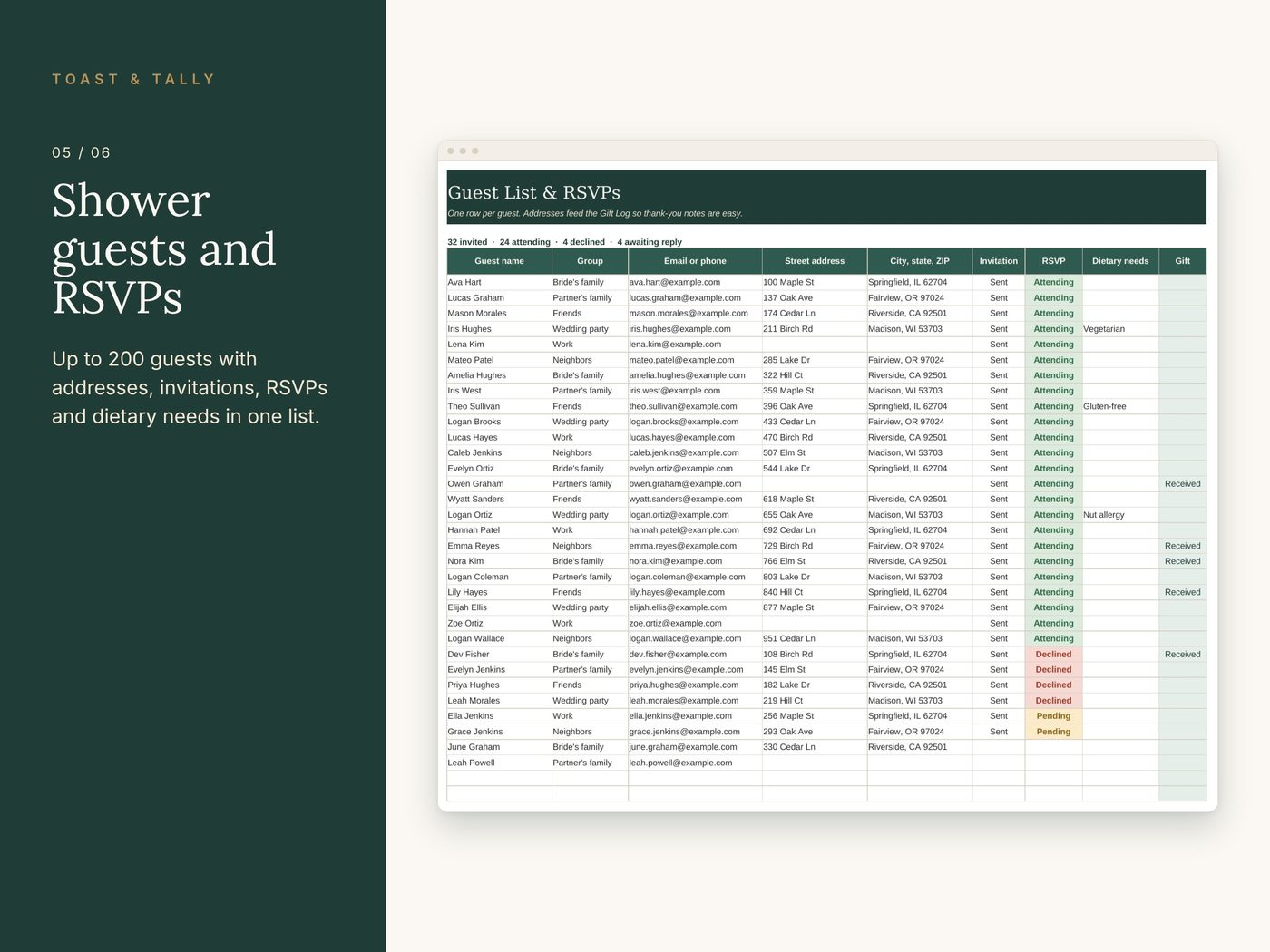Click the first window control dot

451,151
